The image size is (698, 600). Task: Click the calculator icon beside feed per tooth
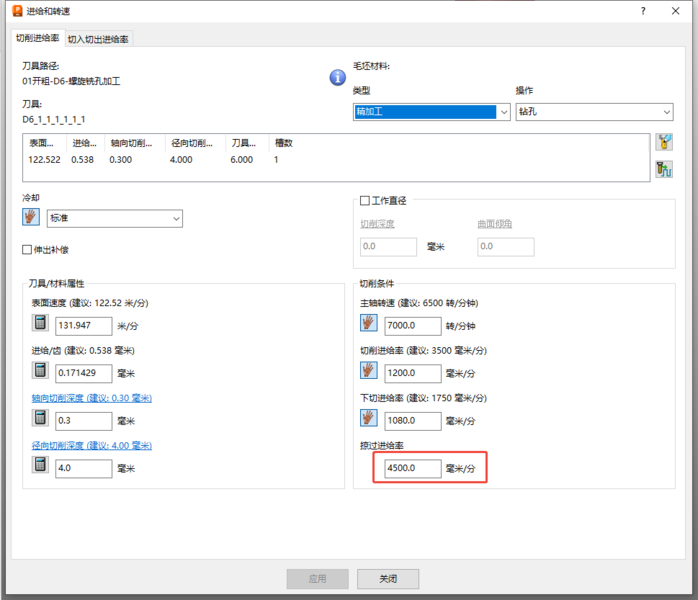pos(41,372)
